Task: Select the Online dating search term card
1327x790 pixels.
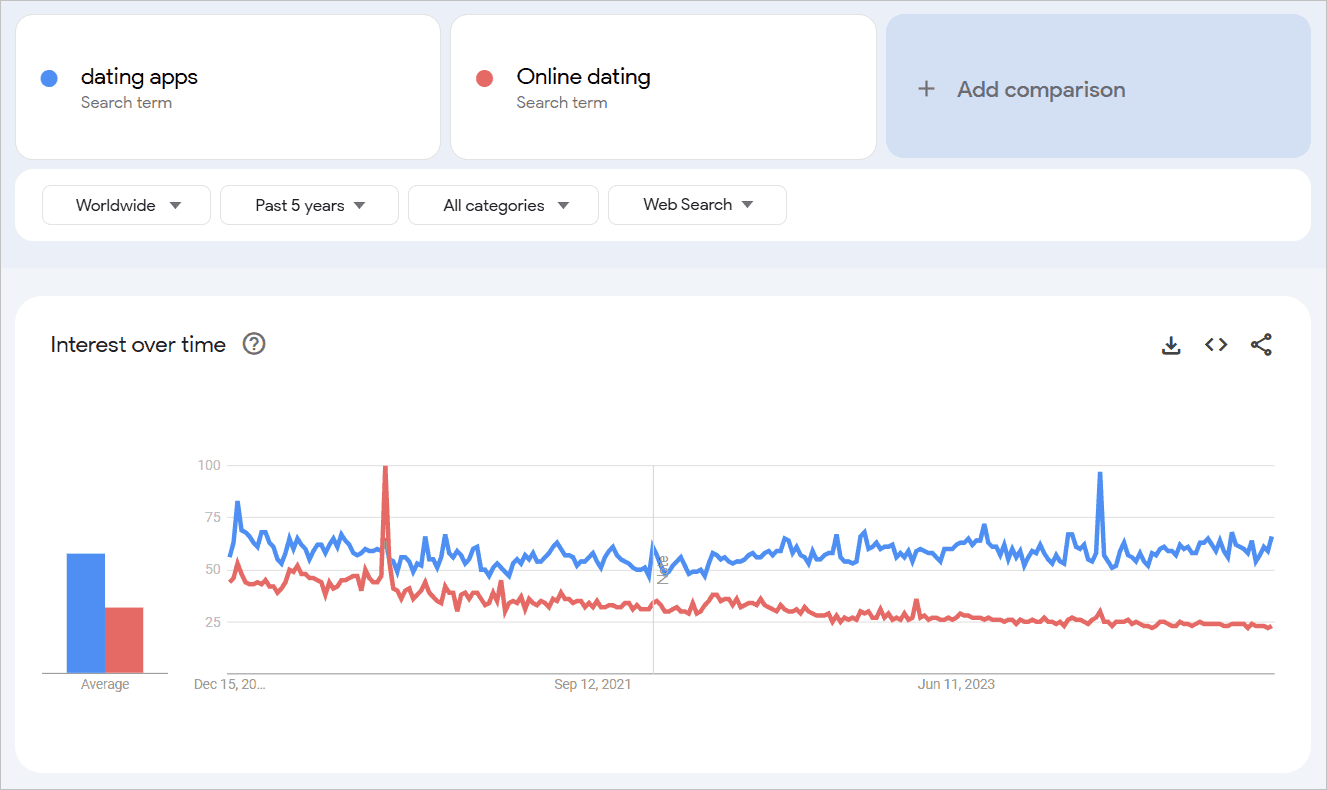Action: point(663,86)
